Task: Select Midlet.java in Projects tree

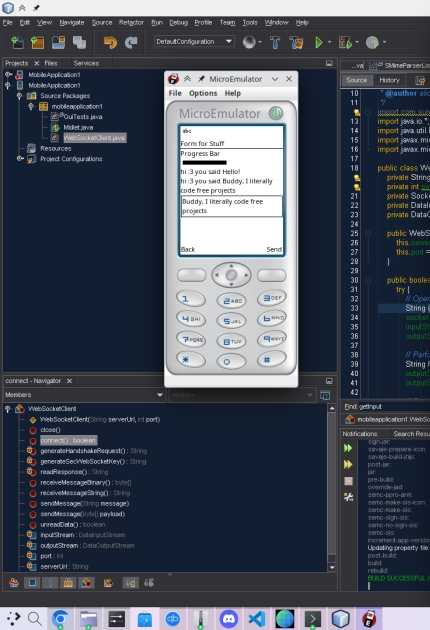Action: coord(78,127)
